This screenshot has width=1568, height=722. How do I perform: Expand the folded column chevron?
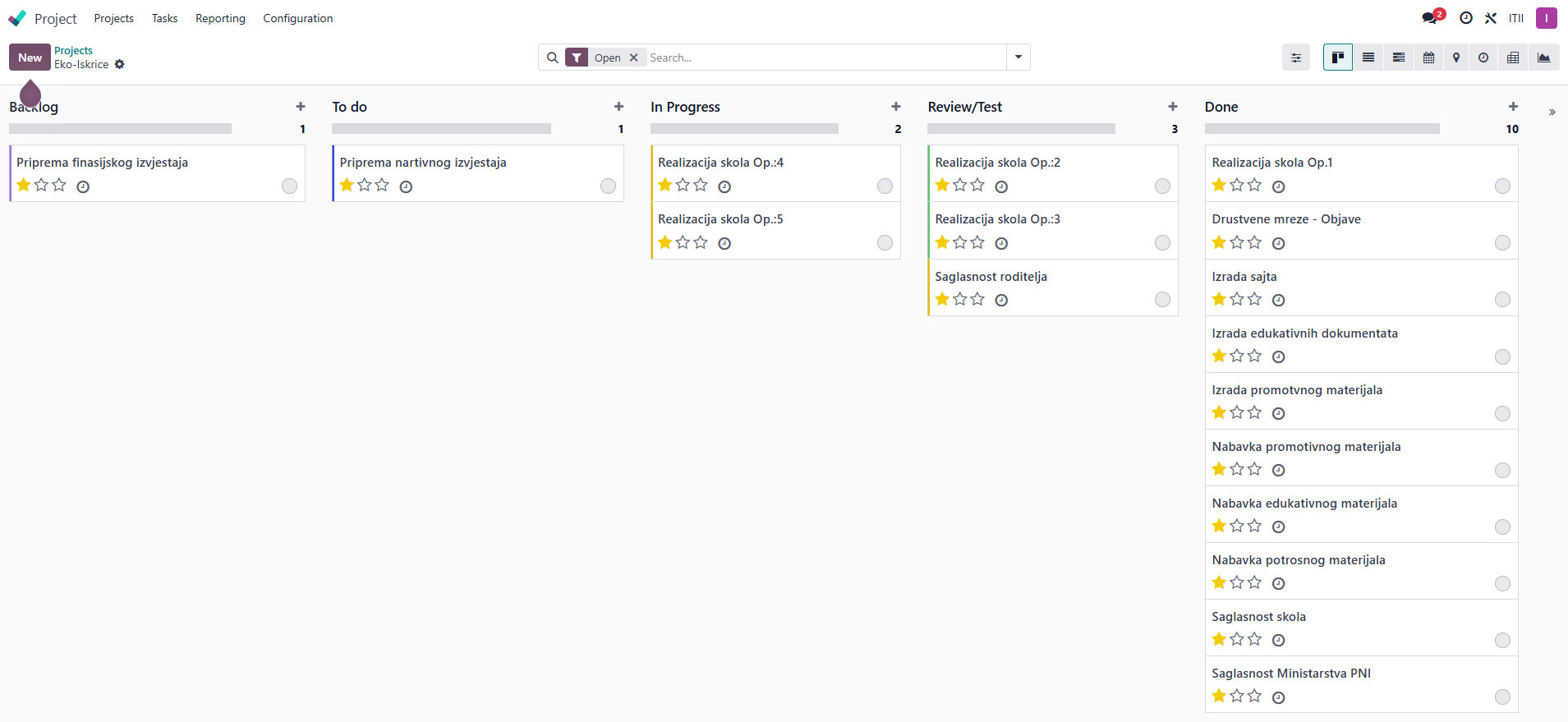(x=1552, y=112)
